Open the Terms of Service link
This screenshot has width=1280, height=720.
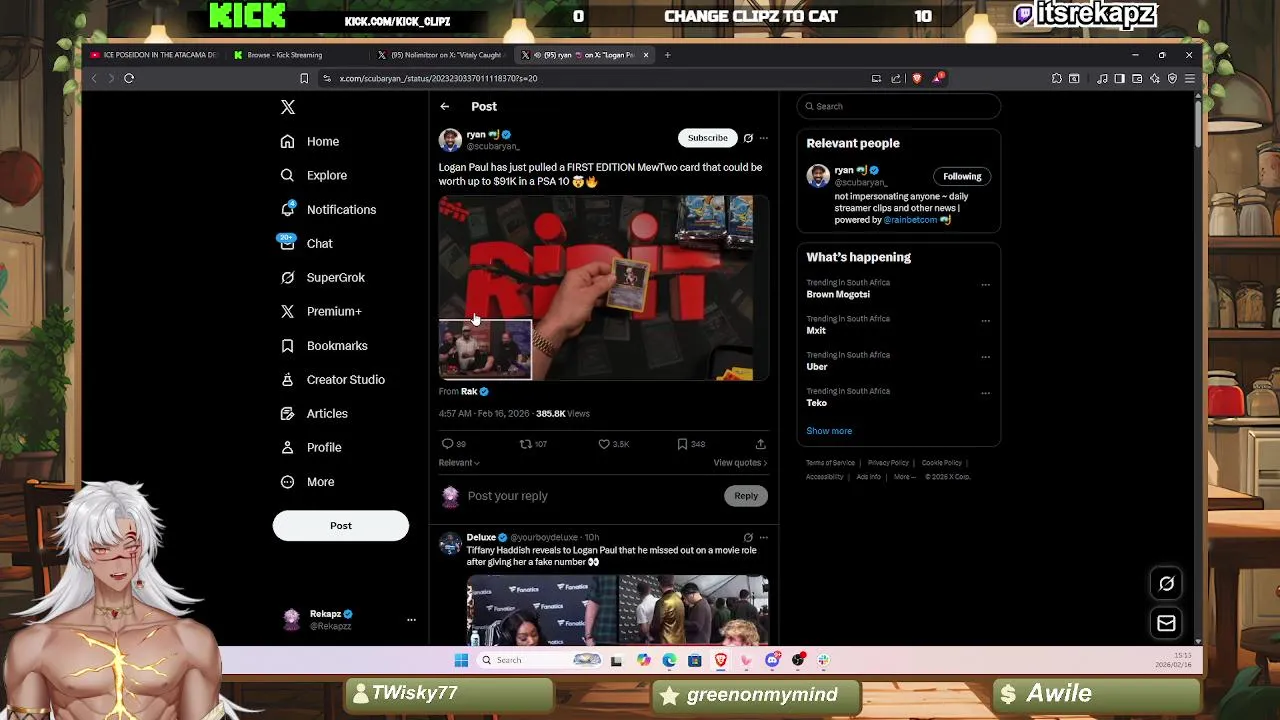point(830,463)
